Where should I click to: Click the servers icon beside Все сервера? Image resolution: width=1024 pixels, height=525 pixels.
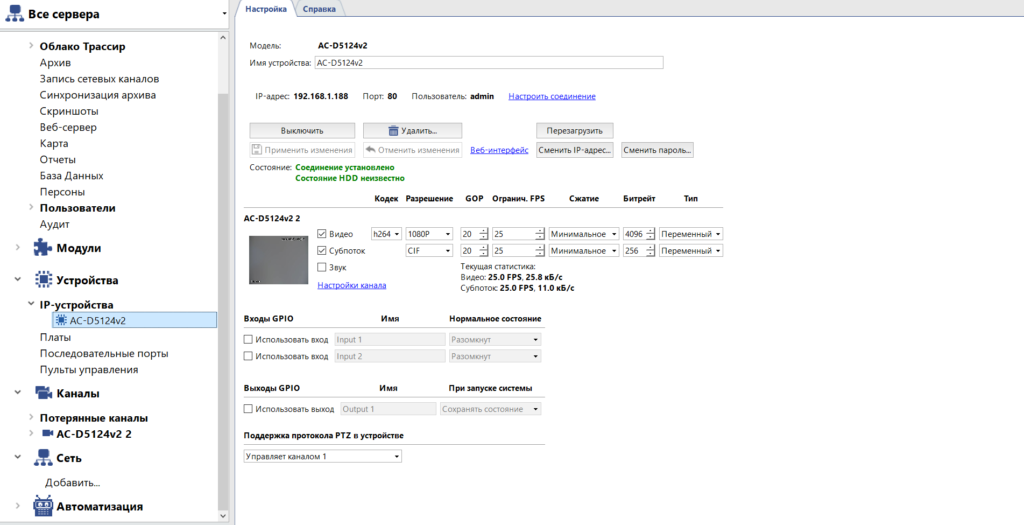pos(14,13)
